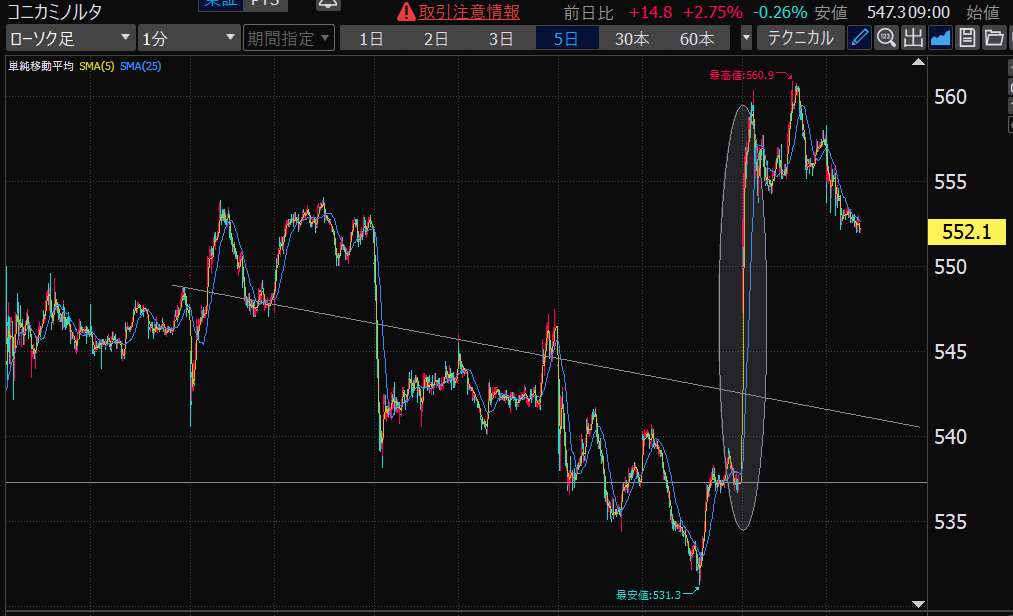This screenshot has width=1013, height=616.
Task: Toggle the blue area chart icon
Action: 940,39
